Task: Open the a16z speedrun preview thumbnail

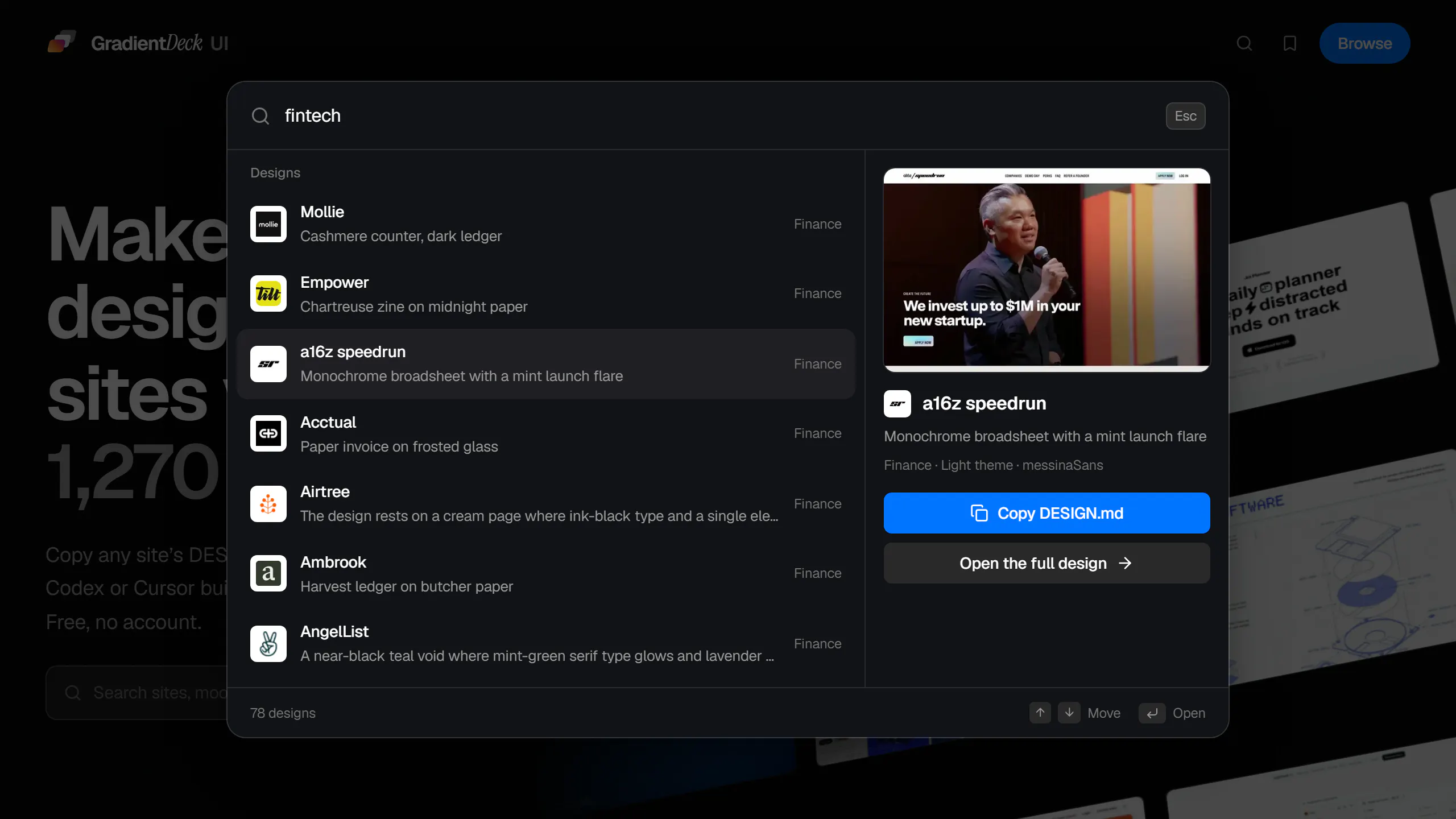Action: click(1046, 270)
